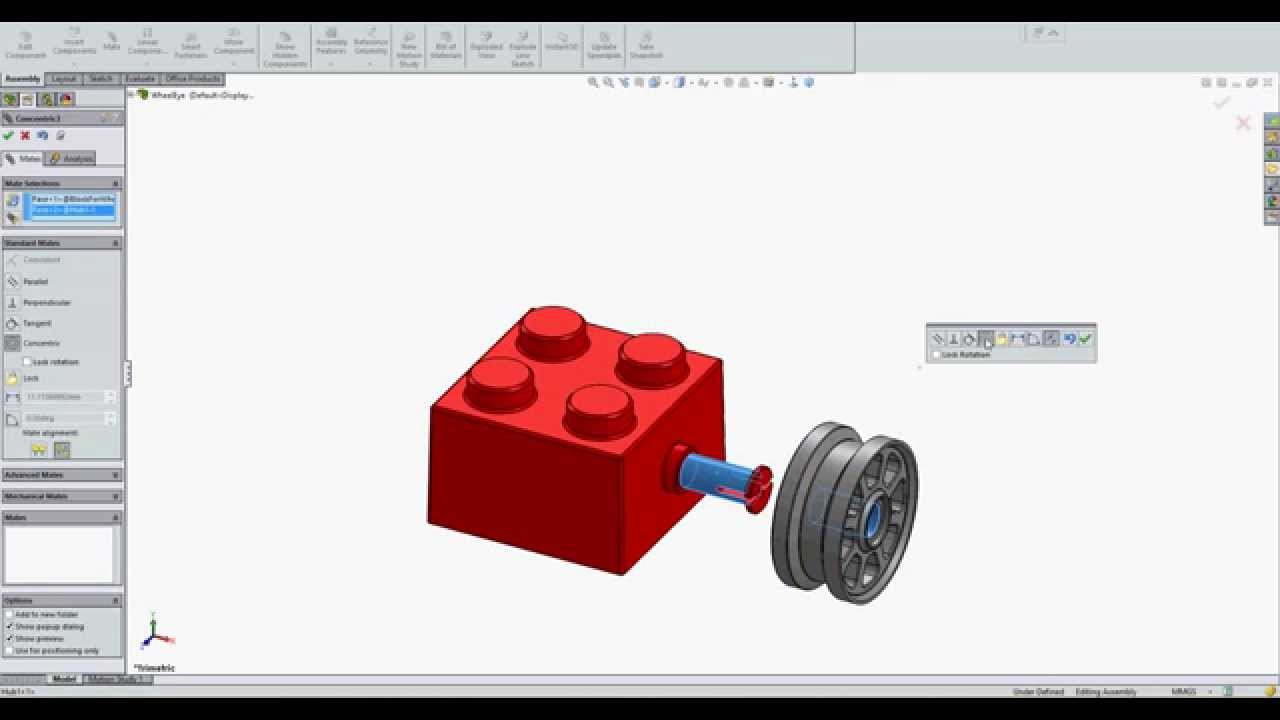Screen dimensions: 1280x720
Task: Switch to the Model tab at bottom
Action: (64, 679)
